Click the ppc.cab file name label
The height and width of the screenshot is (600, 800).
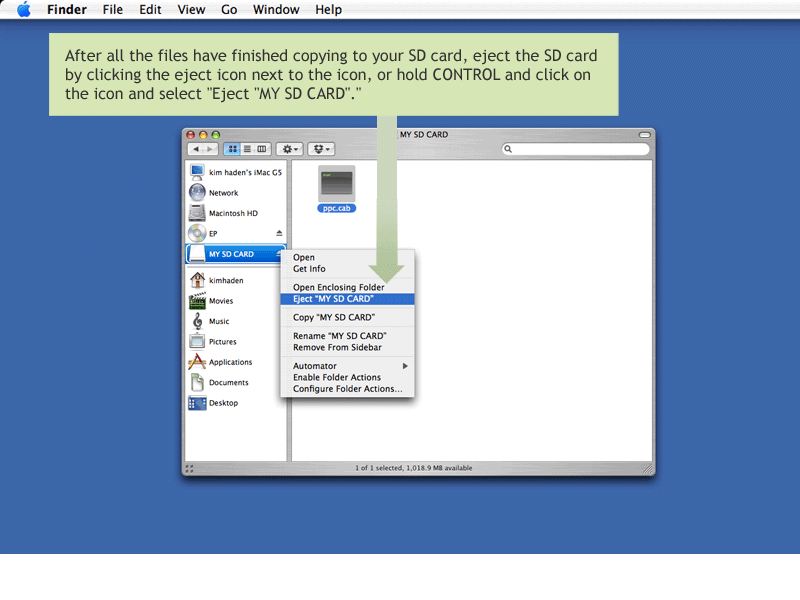(x=337, y=208)
